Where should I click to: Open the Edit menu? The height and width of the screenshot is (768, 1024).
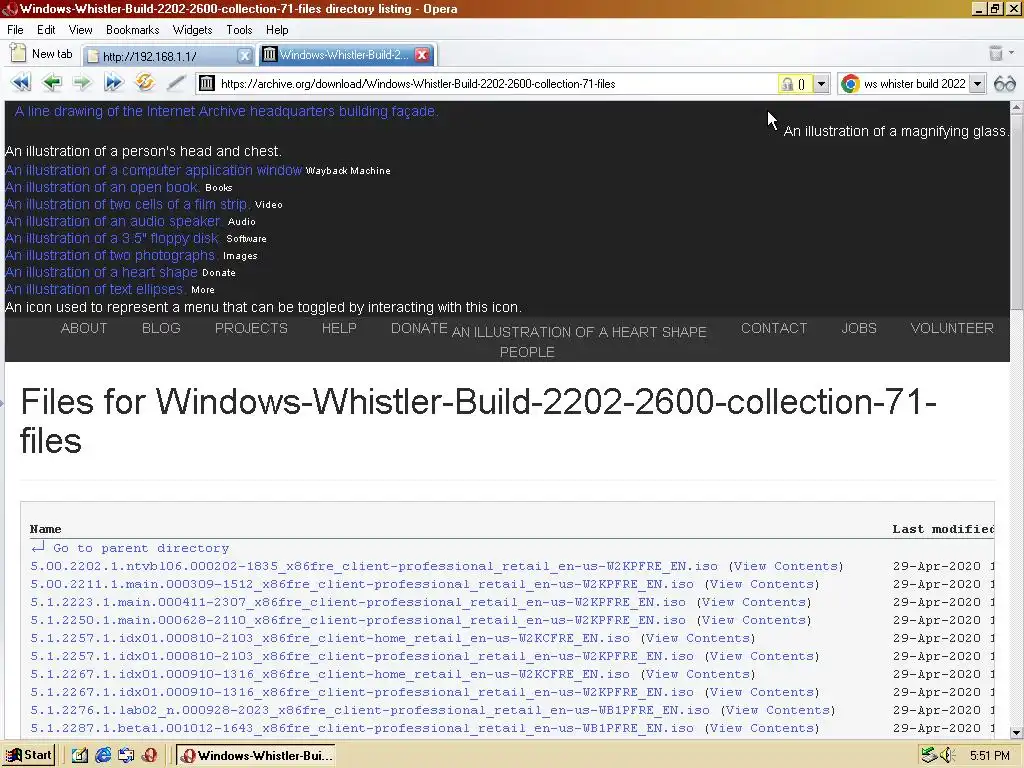click(x=46, y=30)
